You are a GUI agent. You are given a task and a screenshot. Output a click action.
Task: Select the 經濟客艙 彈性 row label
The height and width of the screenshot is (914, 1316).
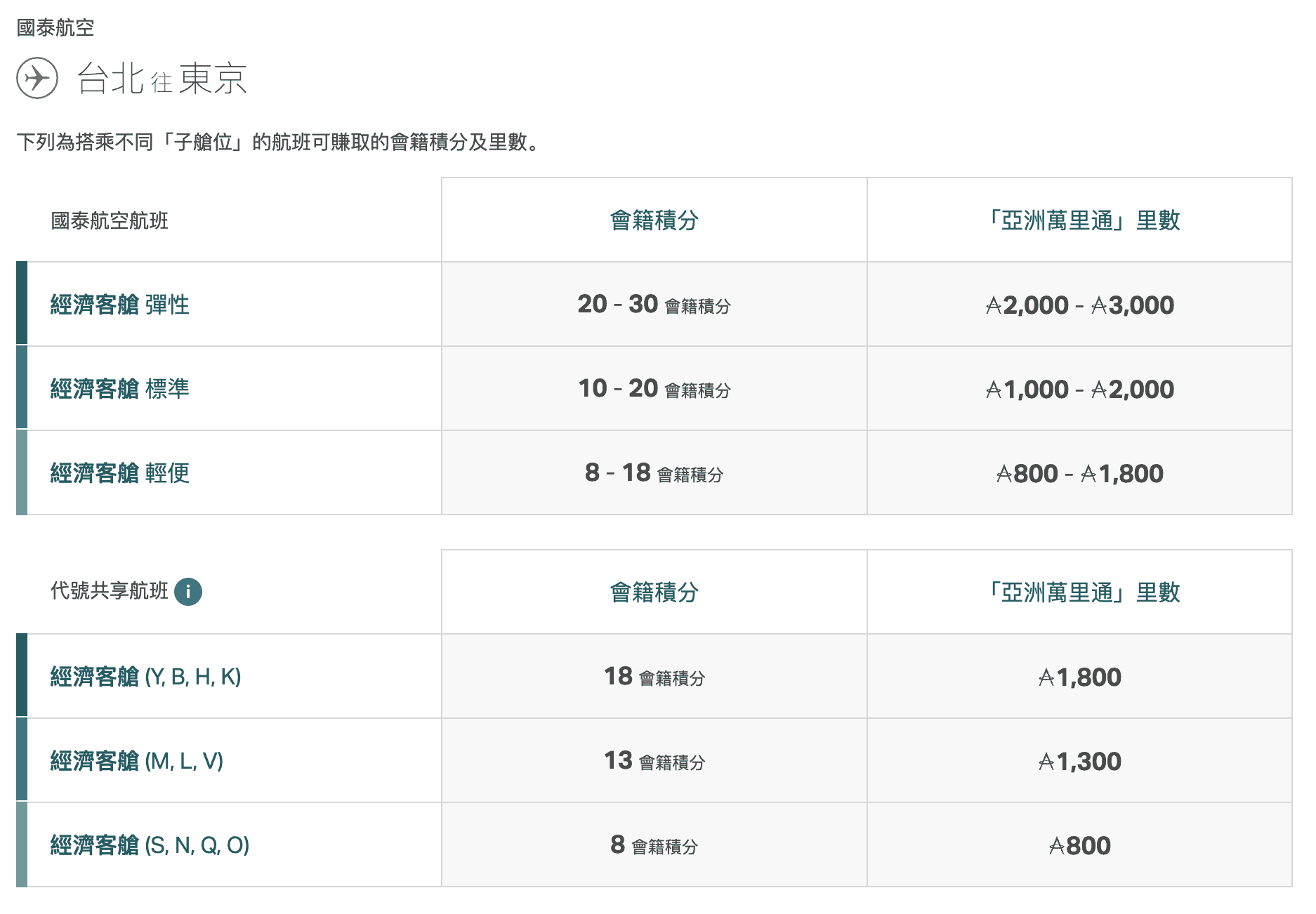click(120, 305)
